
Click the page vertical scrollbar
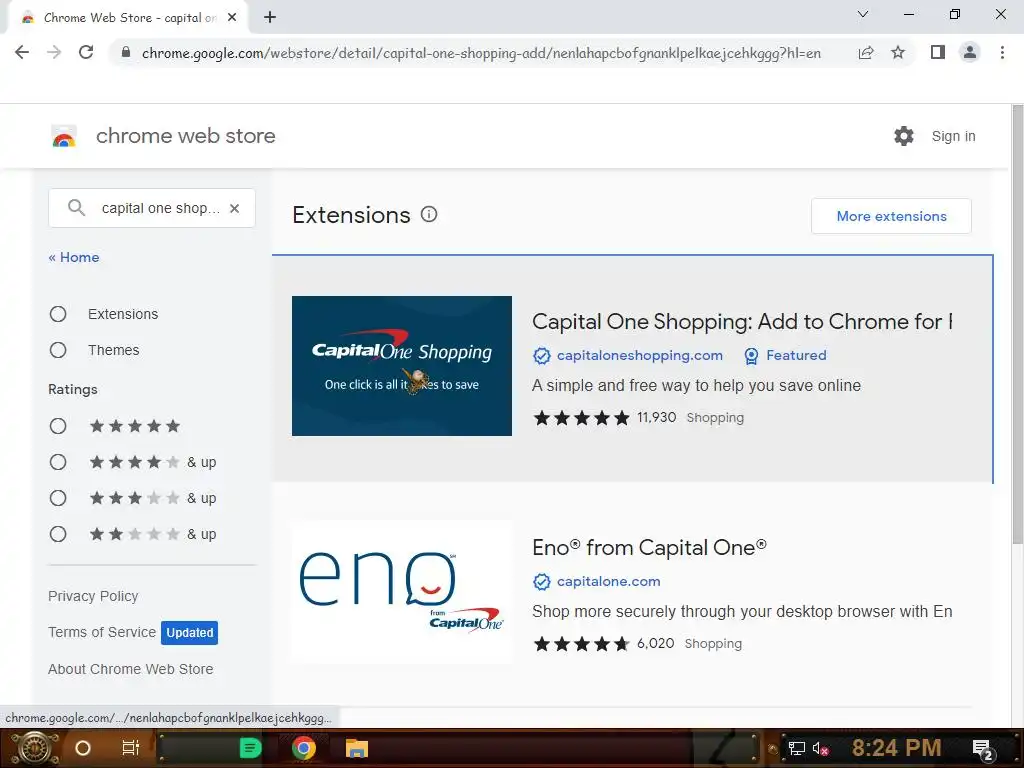pyautogui.click(x=1017, y=324)
